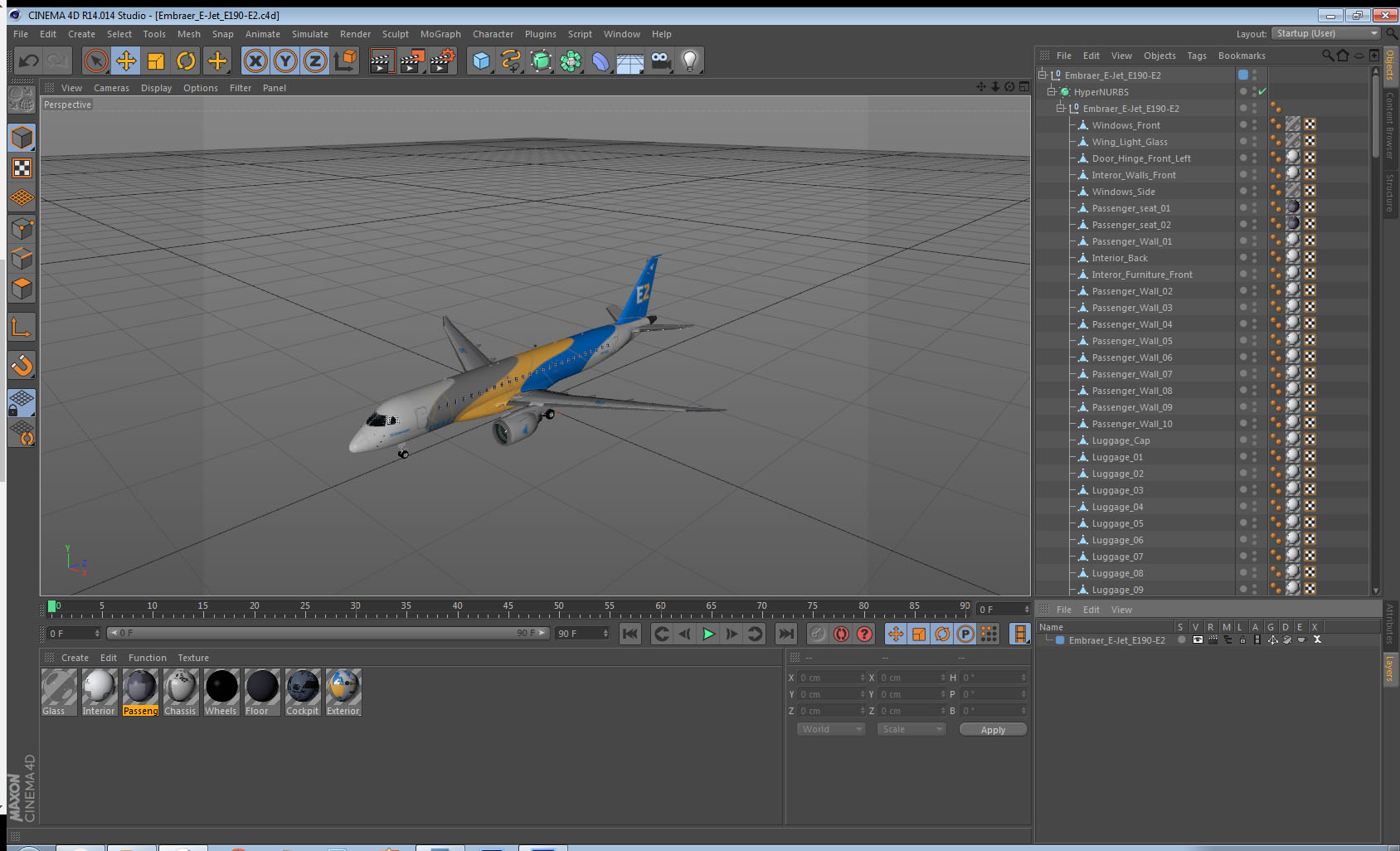Image resolution: width=1400 pixels, height=851 pixels.
Task: Activate the Rotate tool icon
Action: tap(186, 61)
